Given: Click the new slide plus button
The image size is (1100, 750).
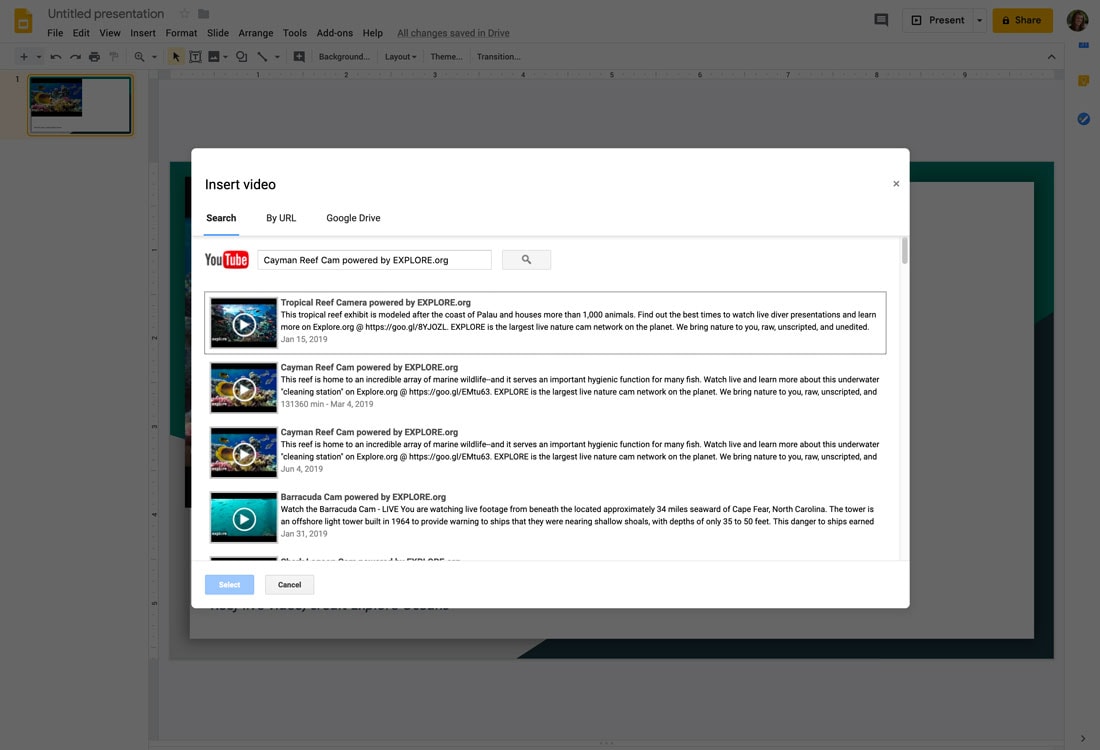Looking at the screenshot, I should click(x=24, y=57).
